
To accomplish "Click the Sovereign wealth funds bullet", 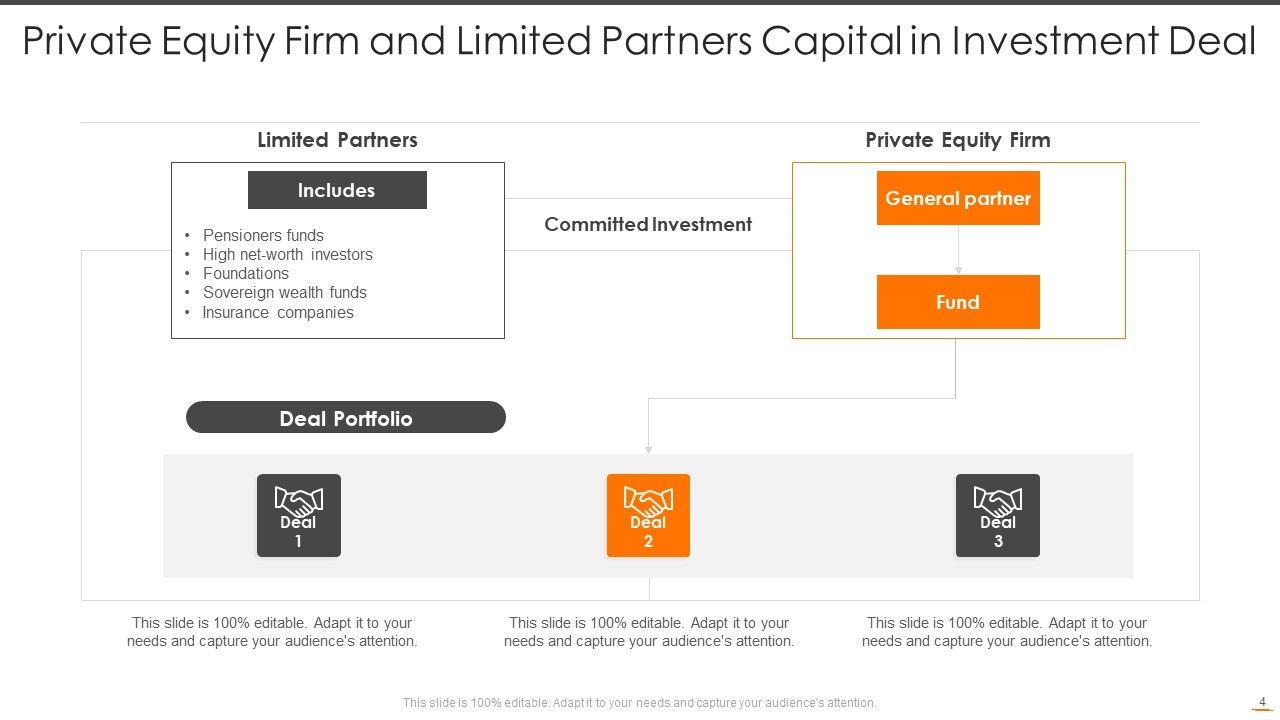I will (x=284, y=292).
